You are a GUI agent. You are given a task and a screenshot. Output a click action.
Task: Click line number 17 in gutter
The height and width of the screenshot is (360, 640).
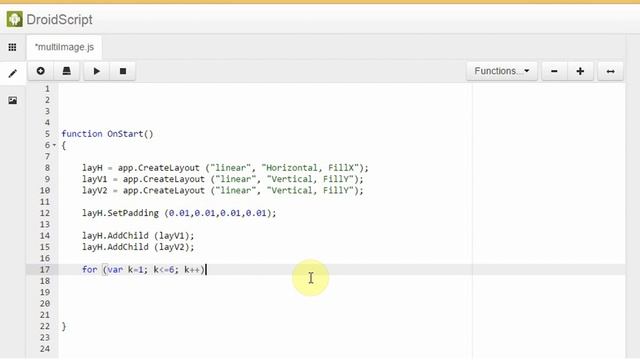click(x=45, y=269)
